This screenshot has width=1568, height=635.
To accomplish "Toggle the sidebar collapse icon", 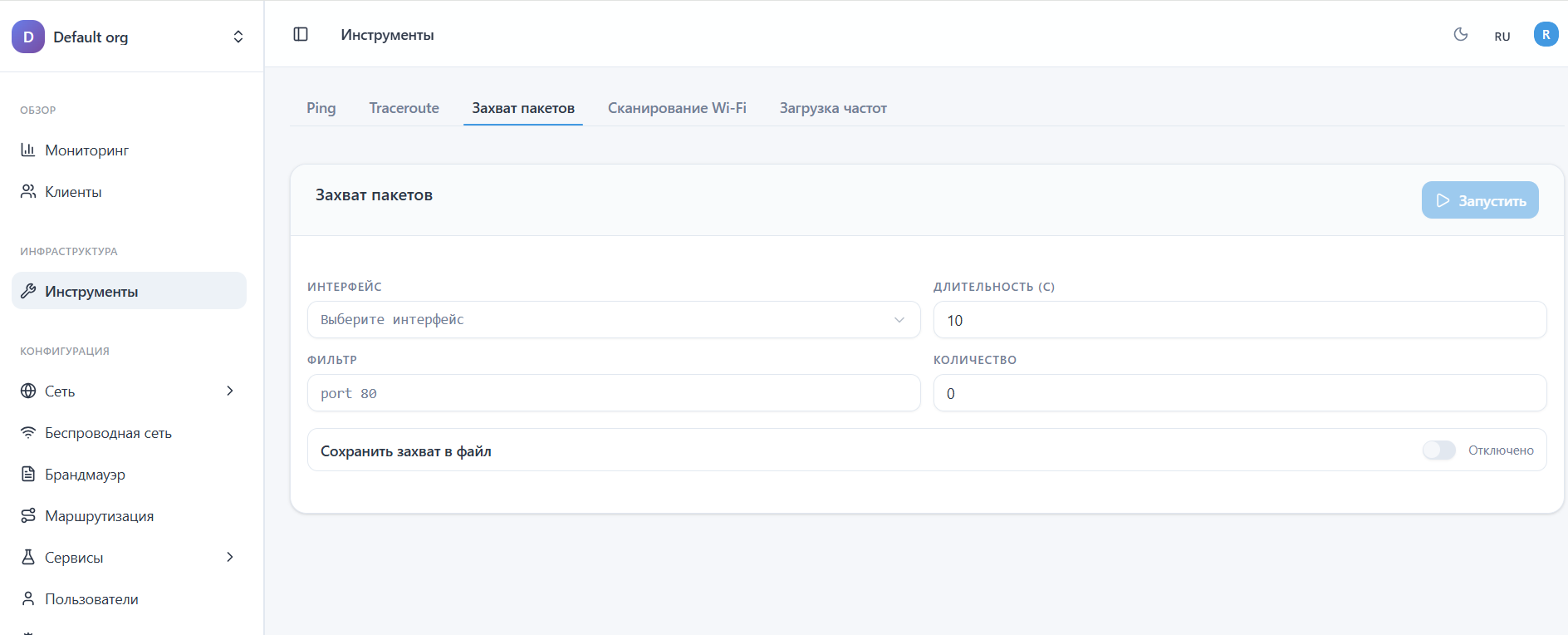I will pyautogui.click(x=301, y=34).
